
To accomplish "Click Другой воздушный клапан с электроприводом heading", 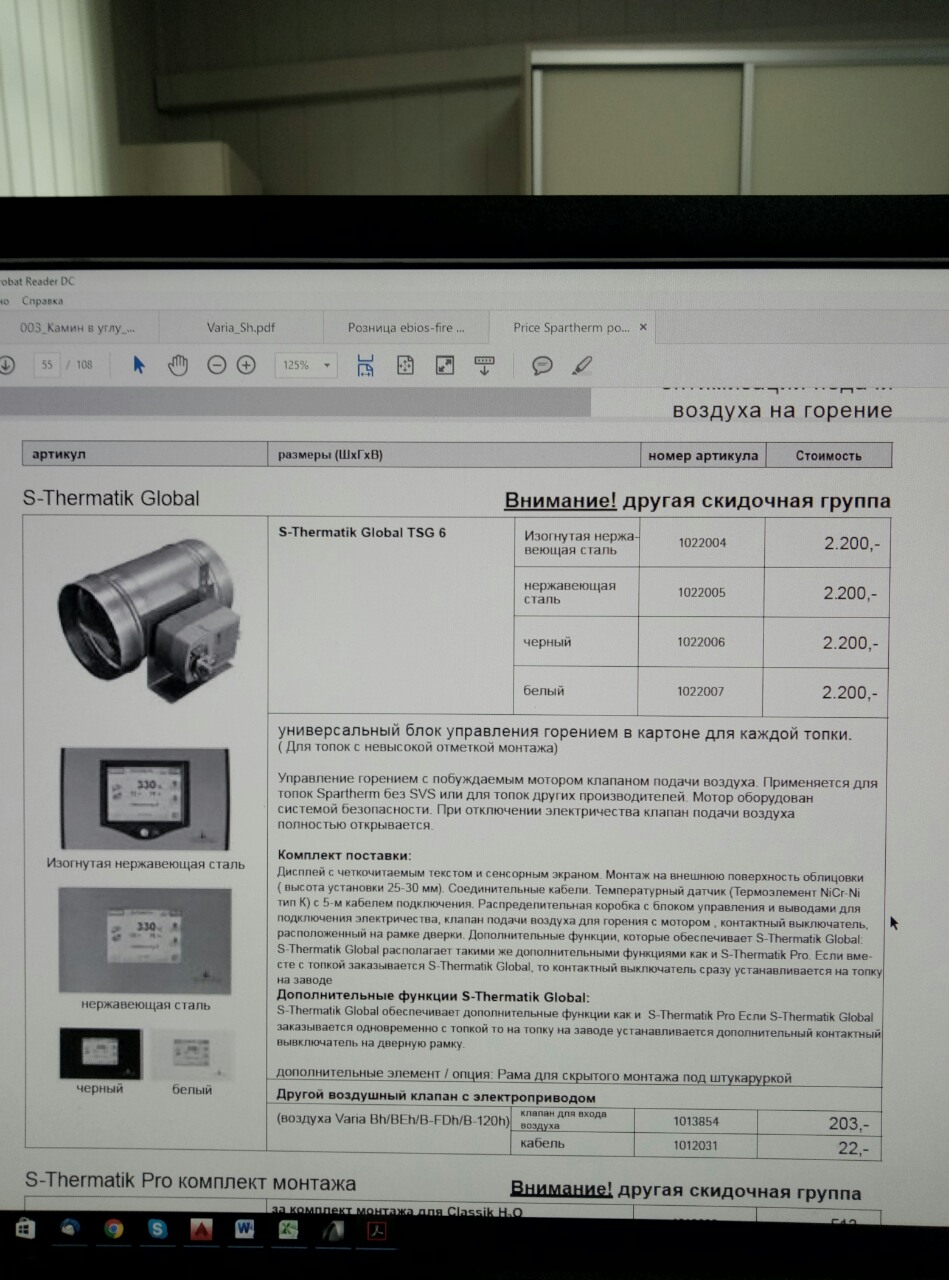I will [435, 1097].
